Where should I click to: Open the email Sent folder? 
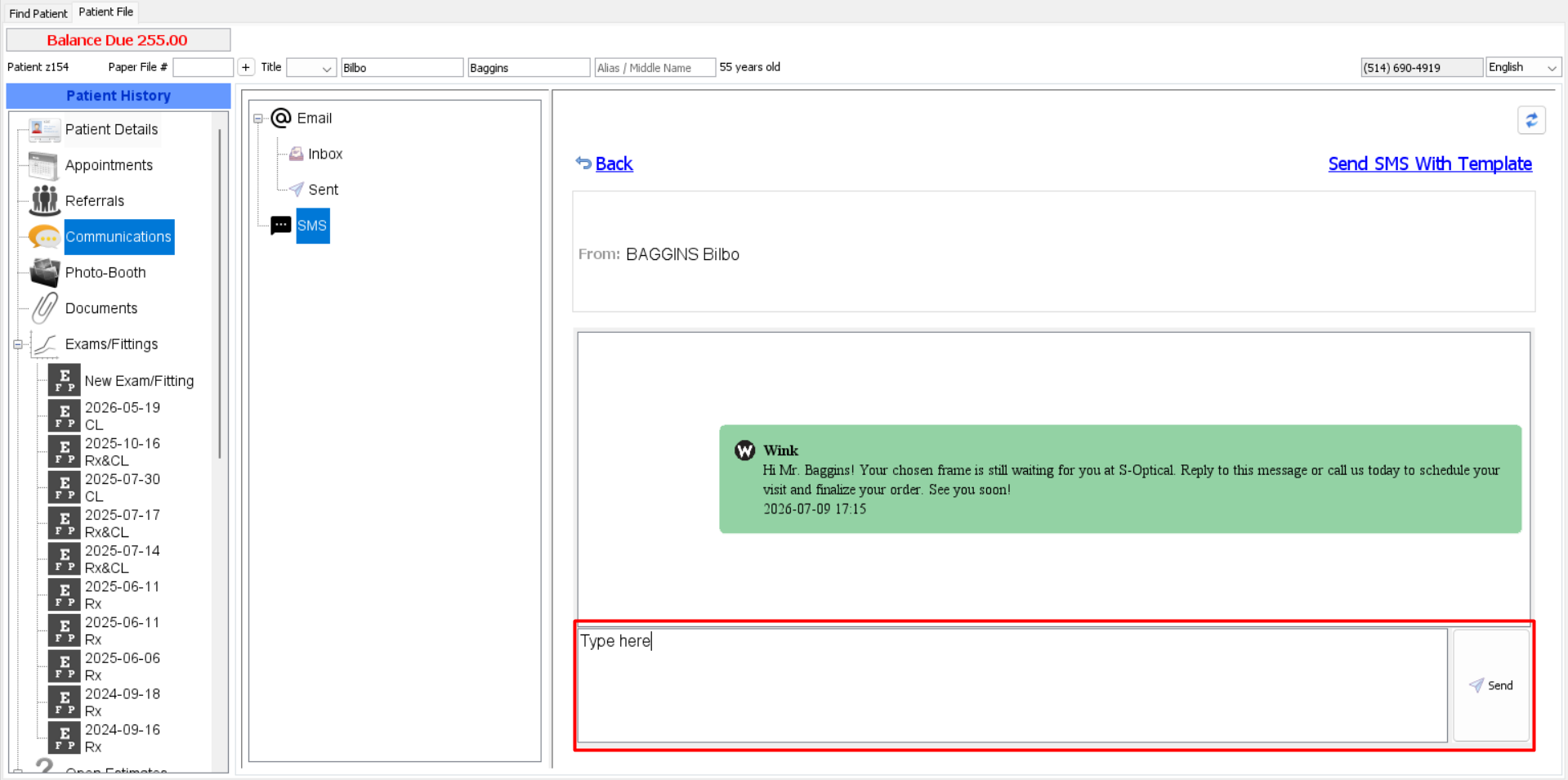324,190
